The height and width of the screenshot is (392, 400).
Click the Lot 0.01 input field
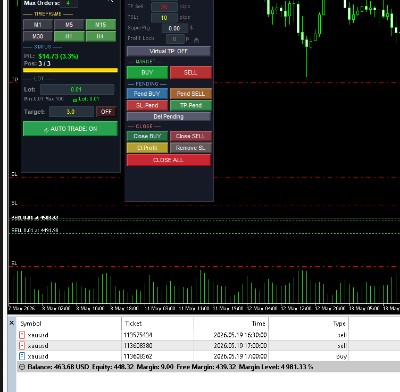point(77,89)
